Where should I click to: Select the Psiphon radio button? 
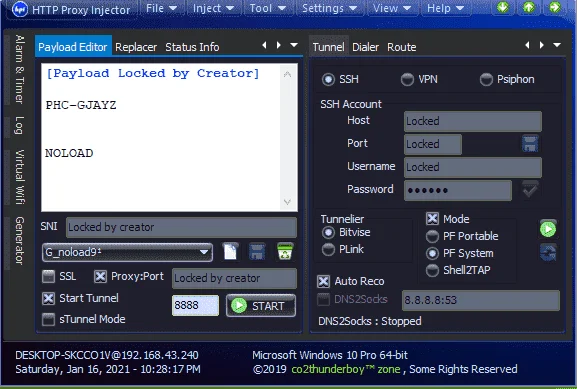(x=486, y=79)
